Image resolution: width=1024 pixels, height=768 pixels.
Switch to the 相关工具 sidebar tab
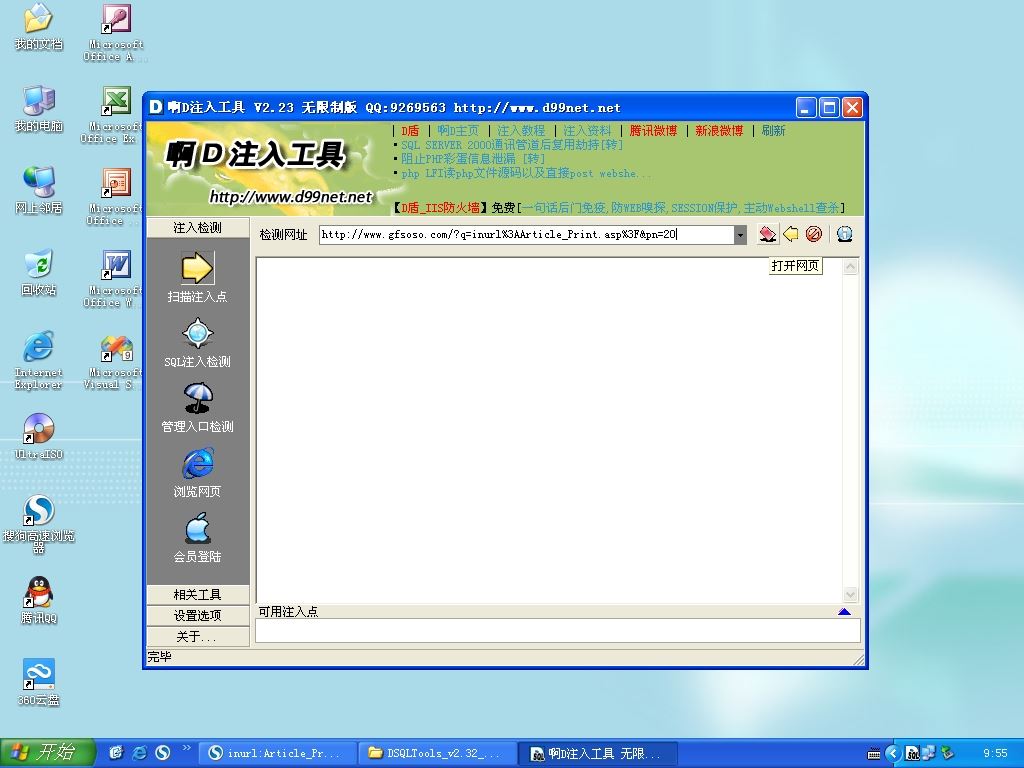197,594
